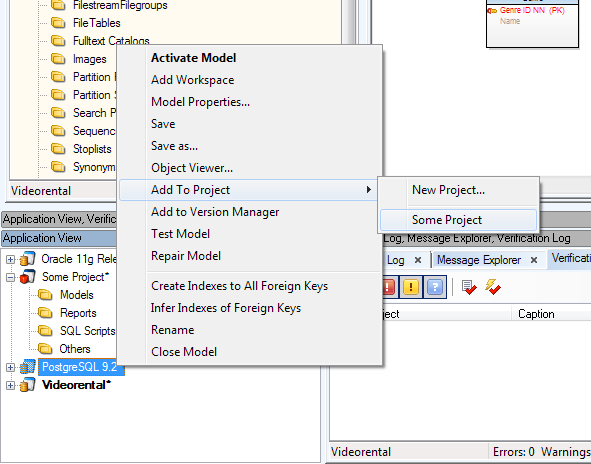
Task: Click the Images folder icon
Action: 58,58
